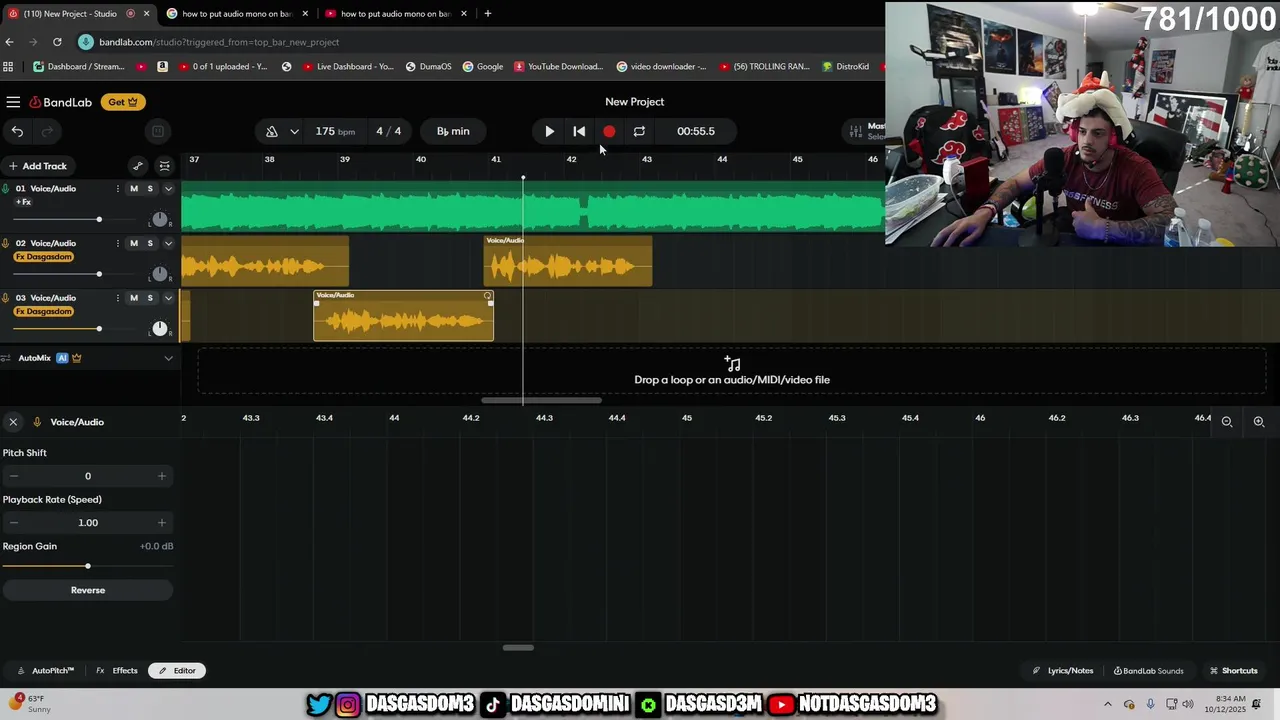1280x720 pixels.
Task: Decrease Pitch Shift with the minus button
Action: [14, 476]
